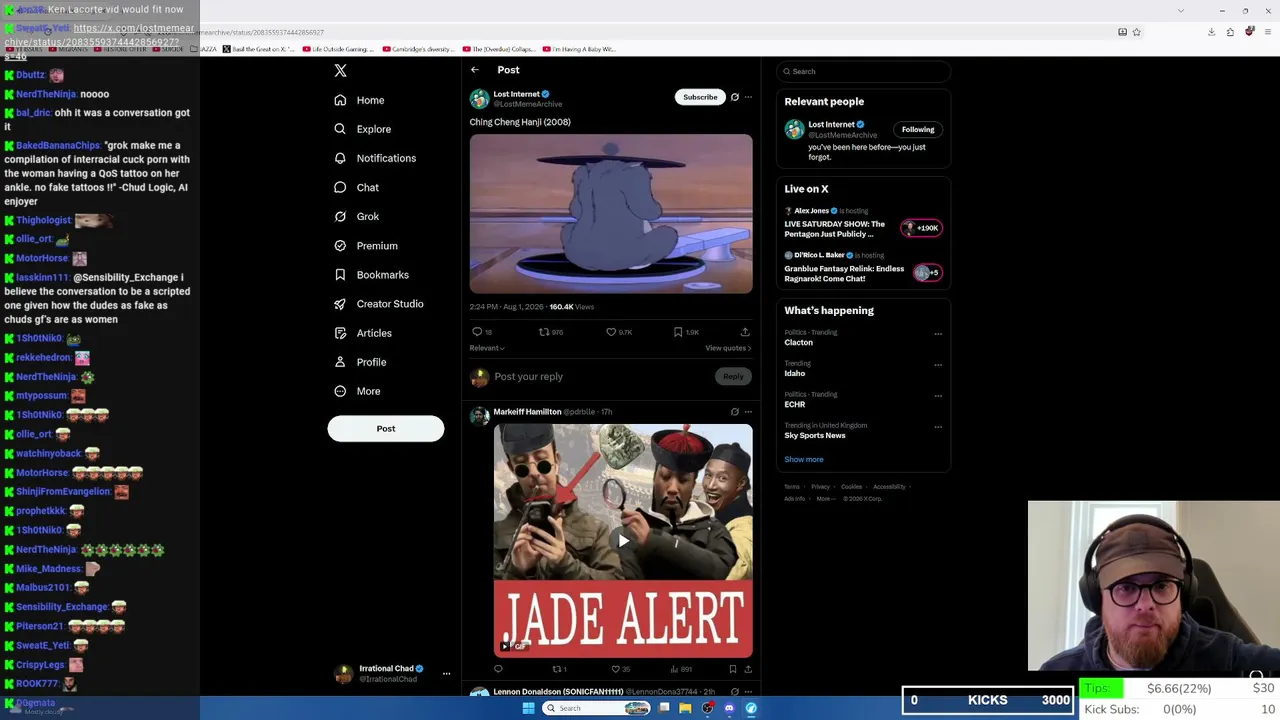Like Markeiff Hamilton's reply with 35 likes
Screen dimensions: 1280x720
tap(616, 669)
